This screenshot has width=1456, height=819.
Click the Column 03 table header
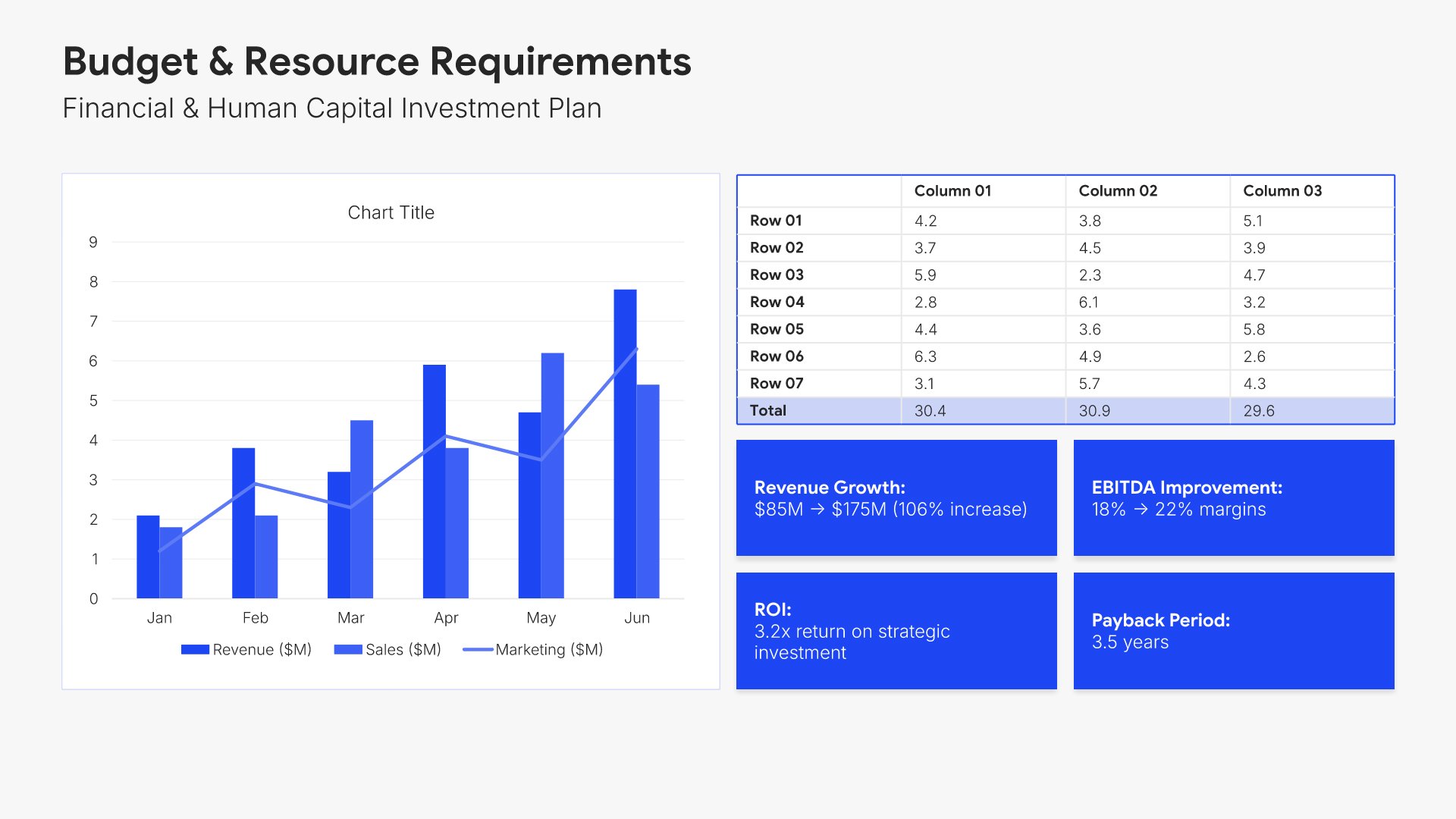coord(1282,191)
